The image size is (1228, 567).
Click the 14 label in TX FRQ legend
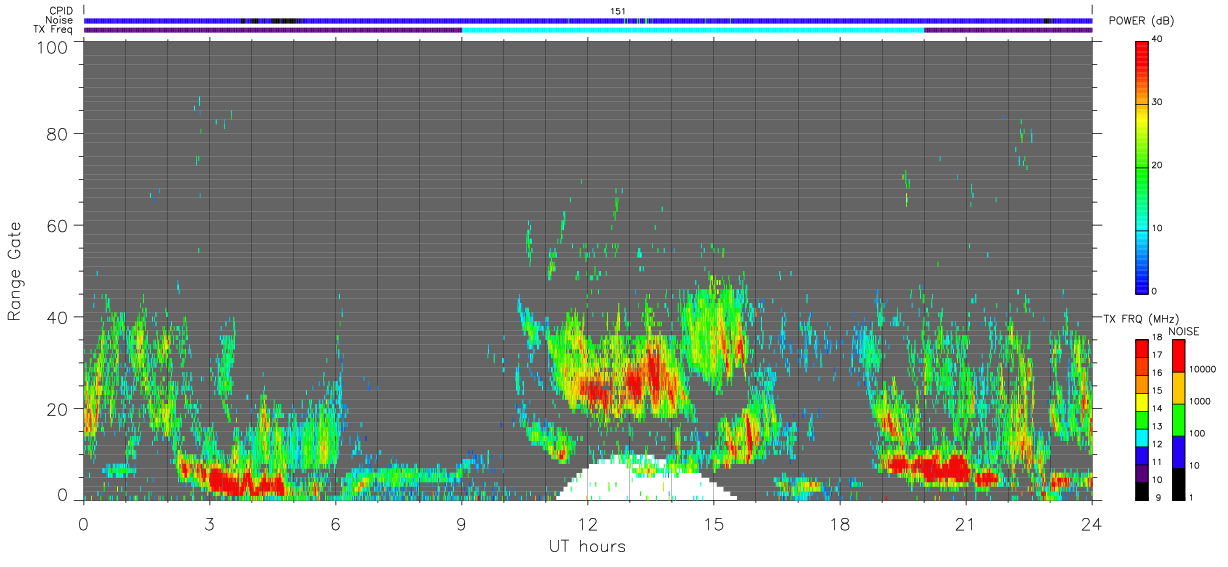pyautogui.click(x=1157, y=408)
